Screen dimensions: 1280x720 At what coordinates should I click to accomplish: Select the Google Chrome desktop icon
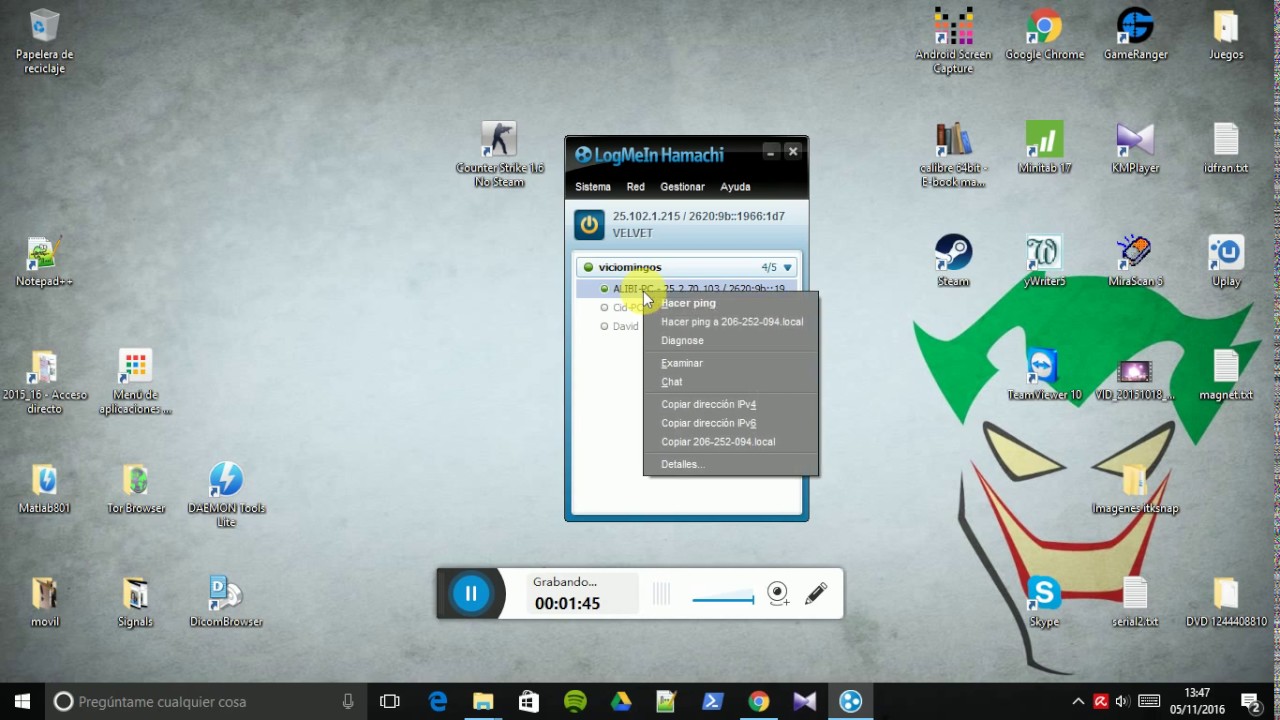1044,34
